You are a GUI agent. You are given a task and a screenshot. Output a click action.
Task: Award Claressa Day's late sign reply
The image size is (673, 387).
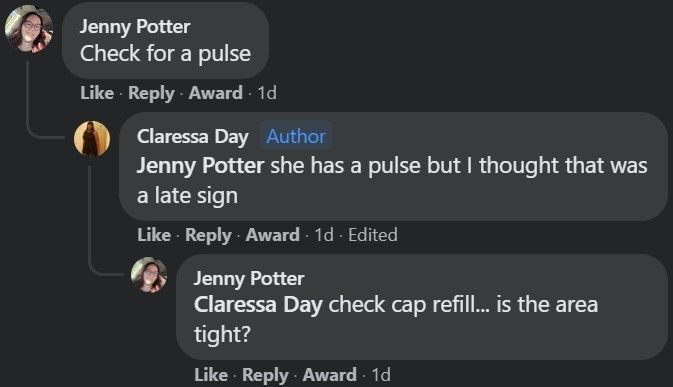pyautogui.click(x=273, y=235)
